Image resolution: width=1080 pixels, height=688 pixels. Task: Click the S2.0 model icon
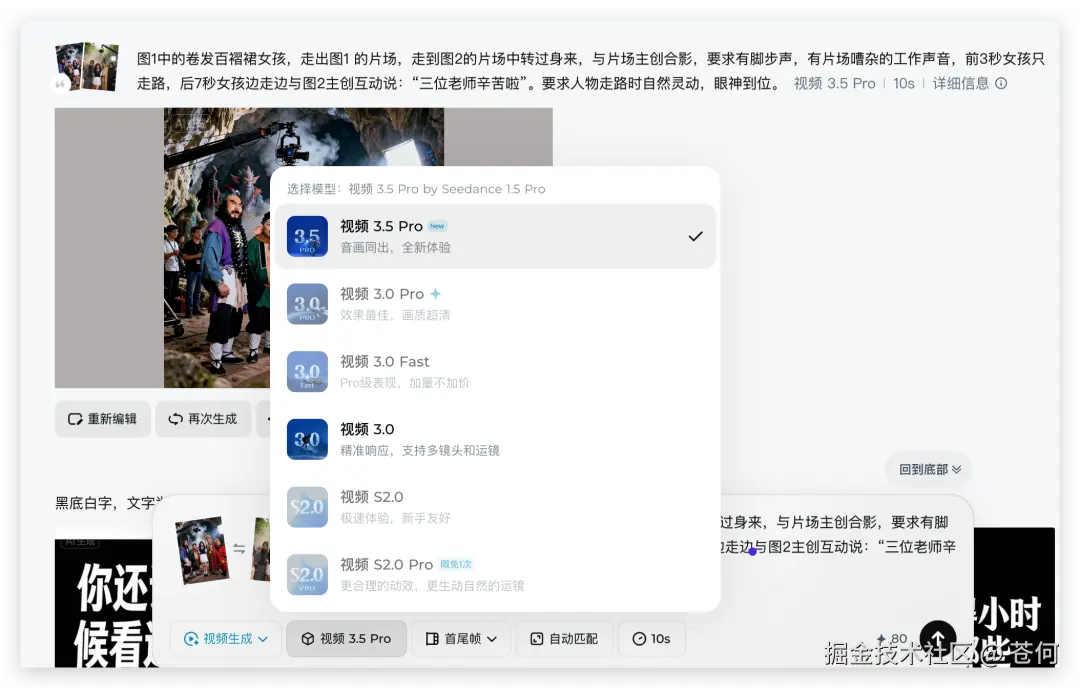click(307, 507)
